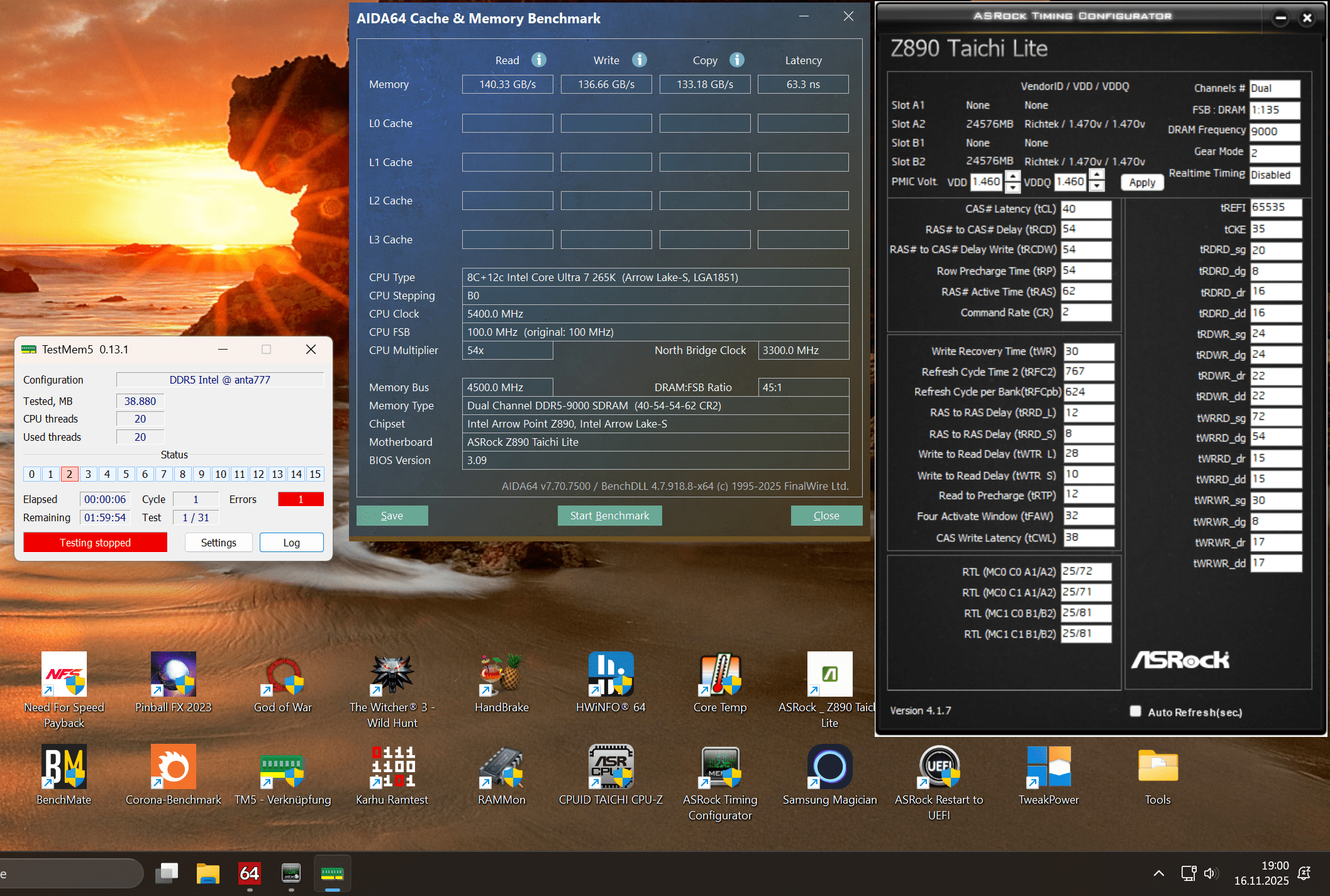
Task: Enable the Auto Refresh checkbox
Action: tap(1135, 711)
